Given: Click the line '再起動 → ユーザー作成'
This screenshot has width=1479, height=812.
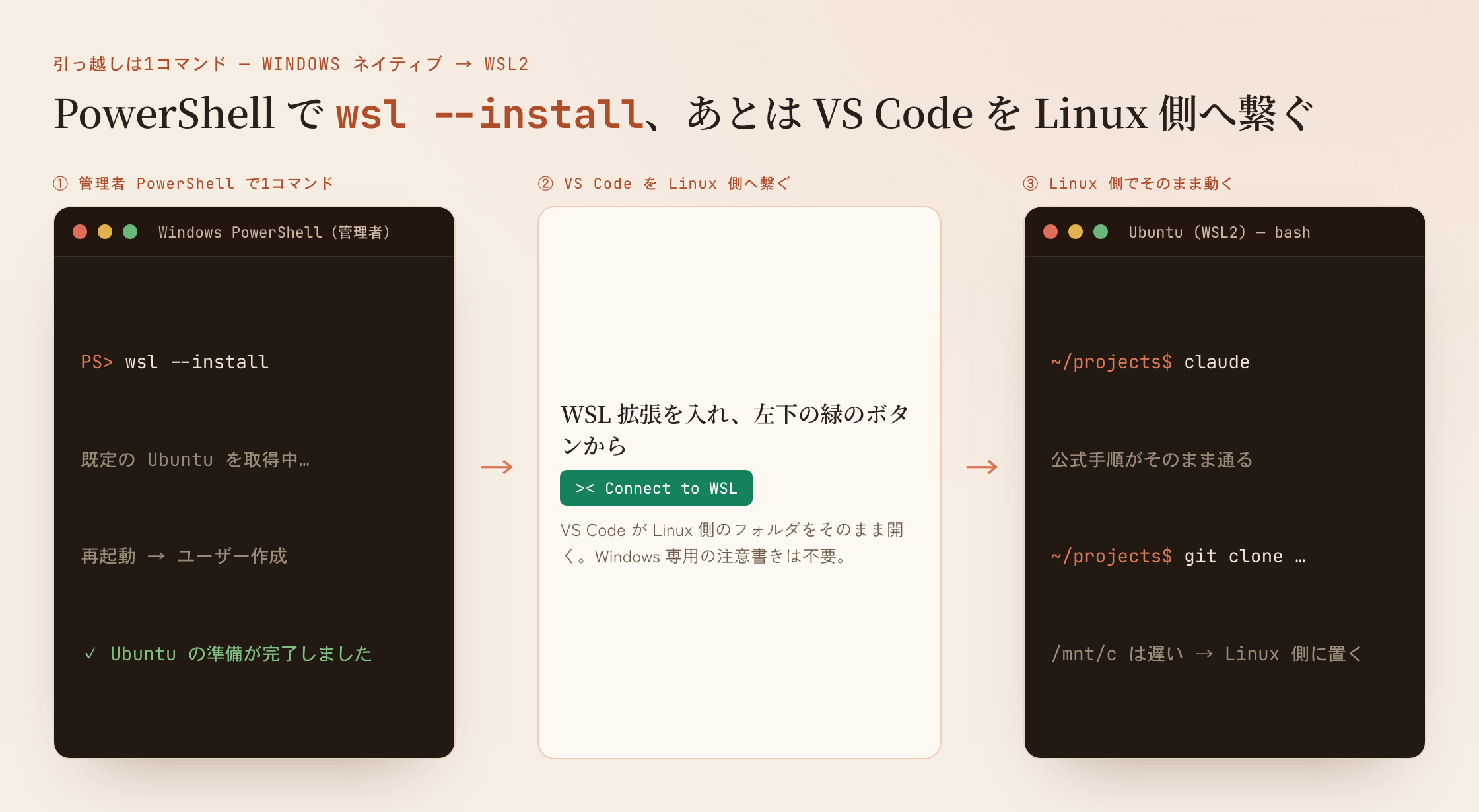Looking at the screenshot, I should pyautogui.click(x=184, y=556).
